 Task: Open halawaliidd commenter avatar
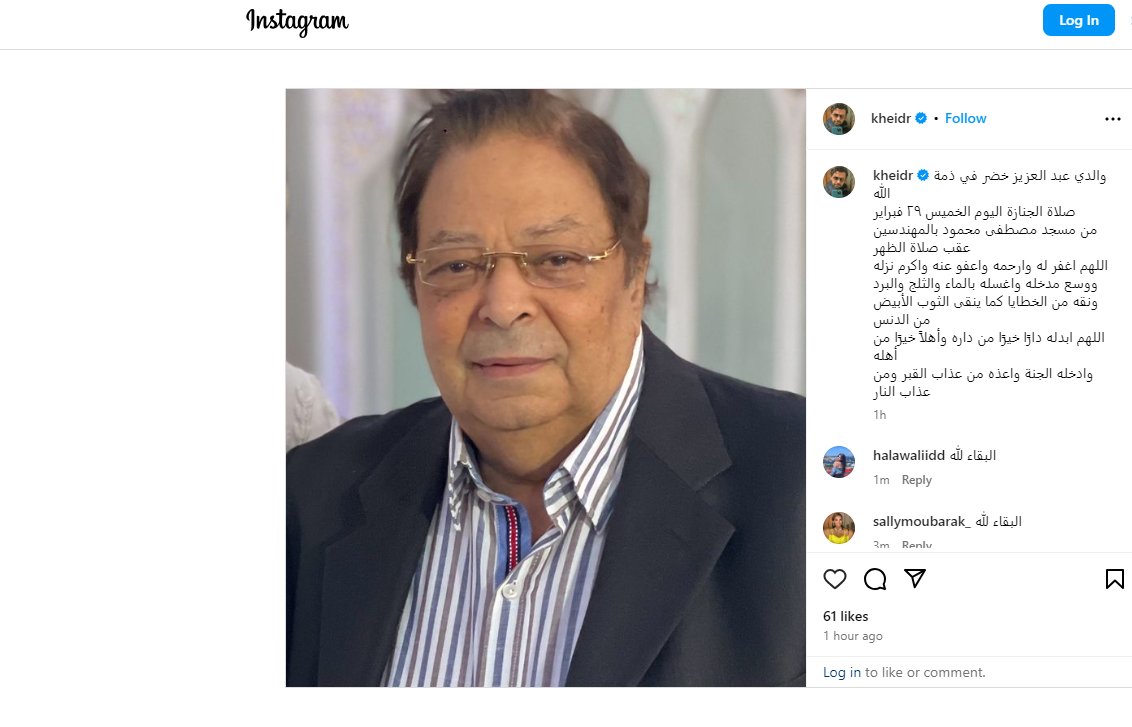coord(839,462)
